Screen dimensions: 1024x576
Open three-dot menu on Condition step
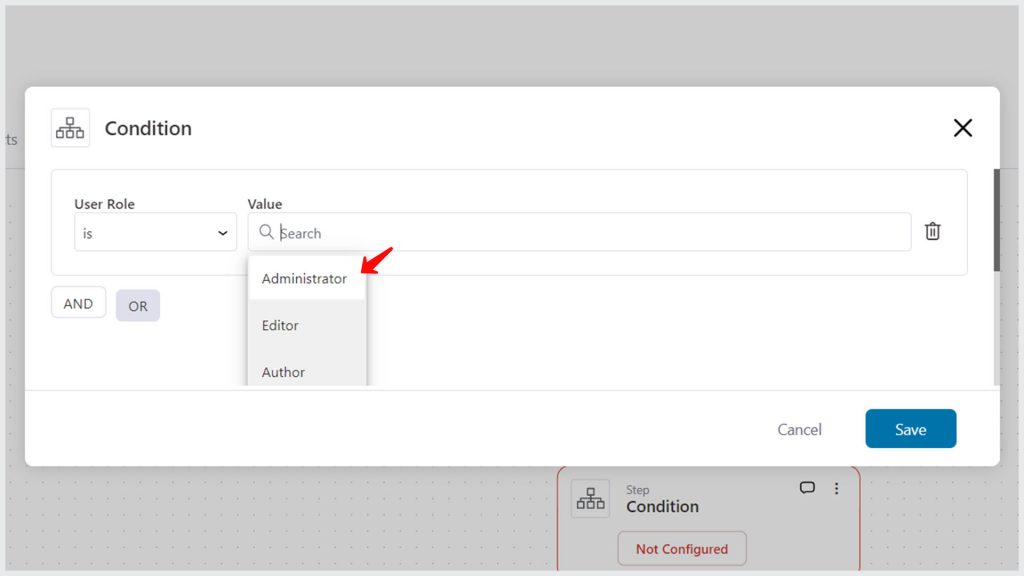tap(837, 488)
